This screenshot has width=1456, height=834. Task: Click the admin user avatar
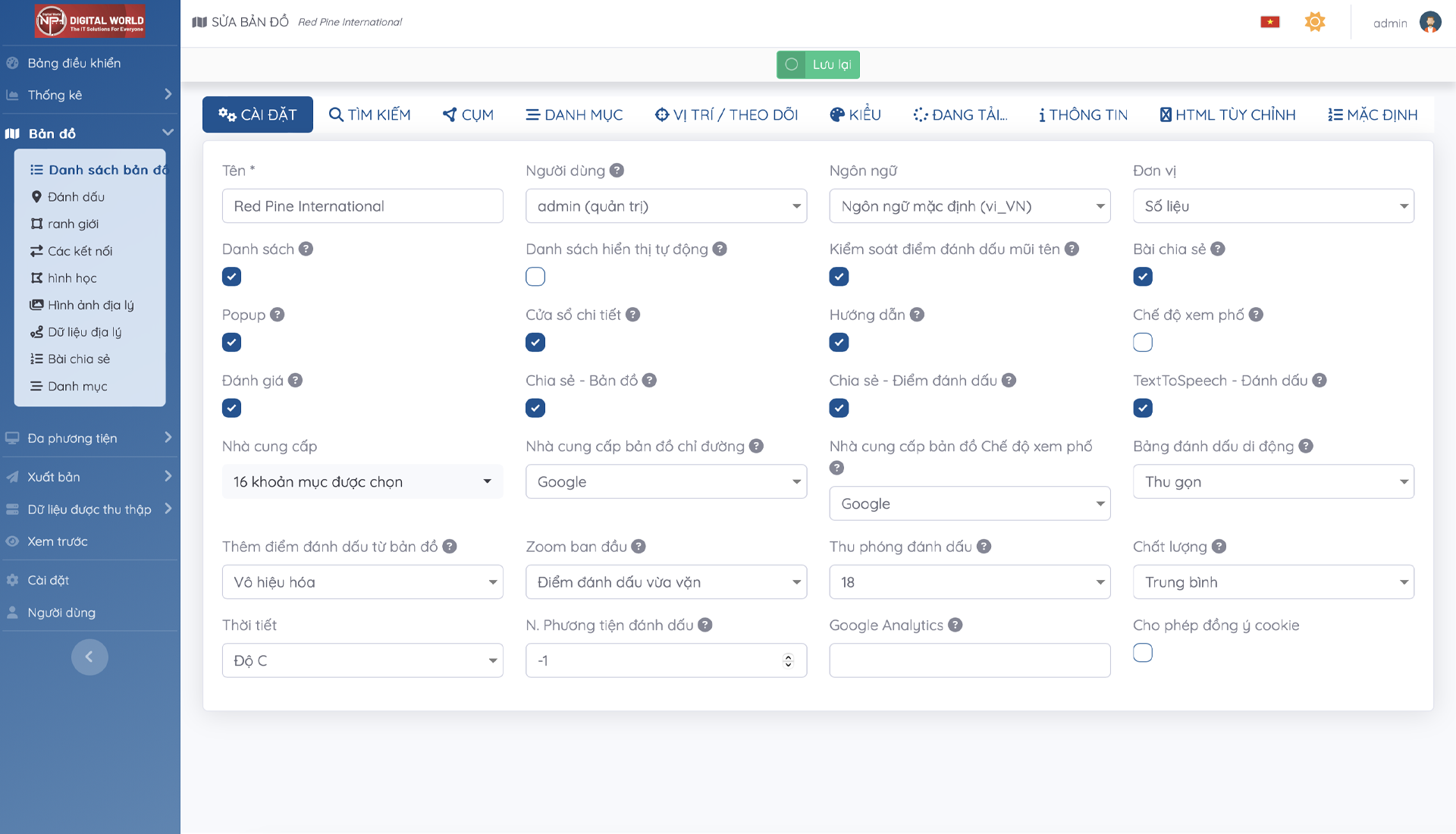click(x=1430, y=22)
